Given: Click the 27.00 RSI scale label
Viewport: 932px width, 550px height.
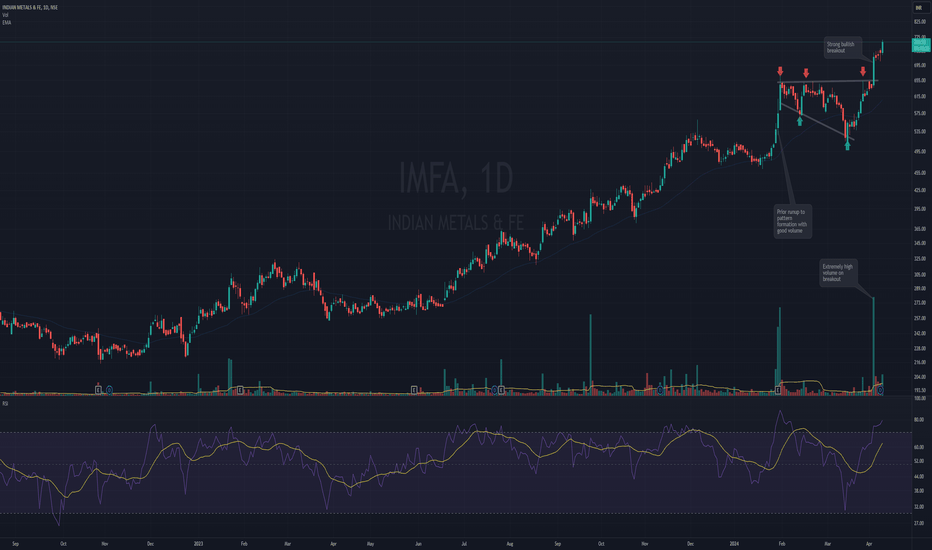Looking at the screenshot, I should point(919,523).
